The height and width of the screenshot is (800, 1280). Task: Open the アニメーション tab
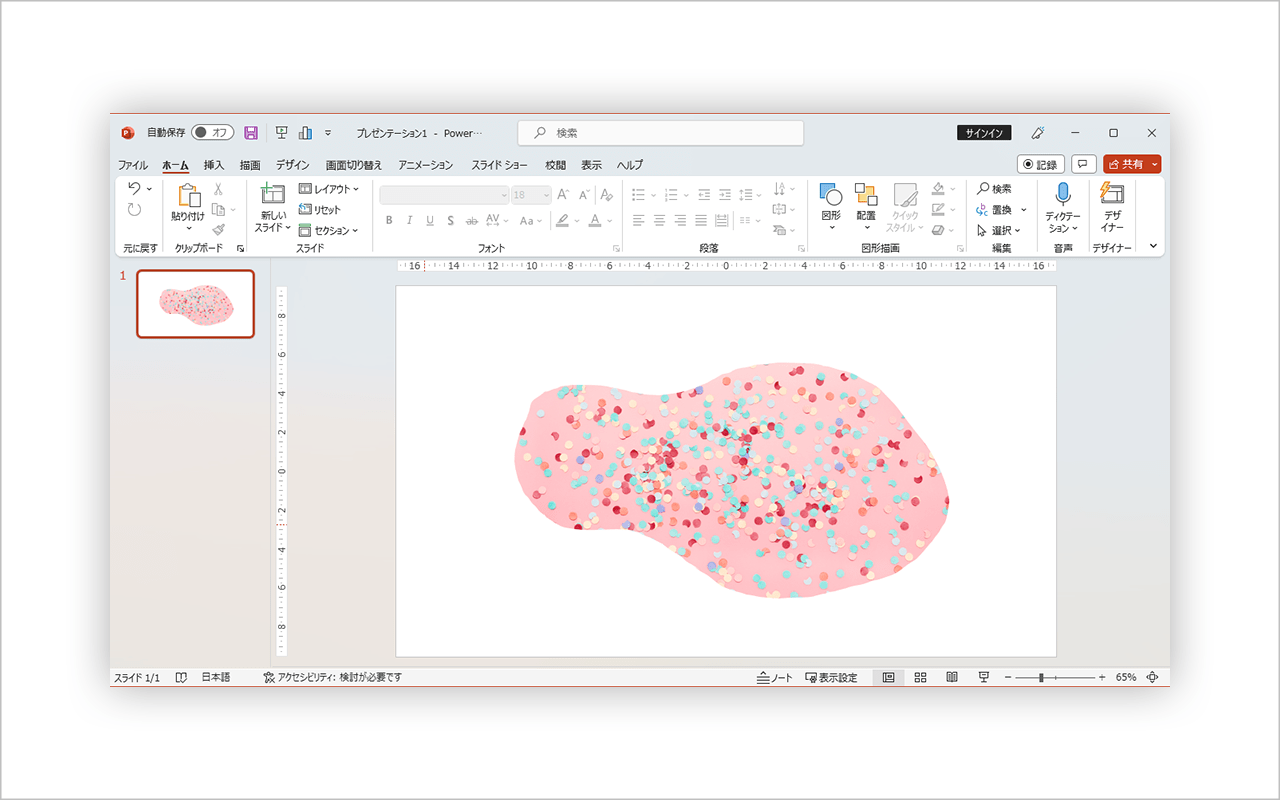424,164
